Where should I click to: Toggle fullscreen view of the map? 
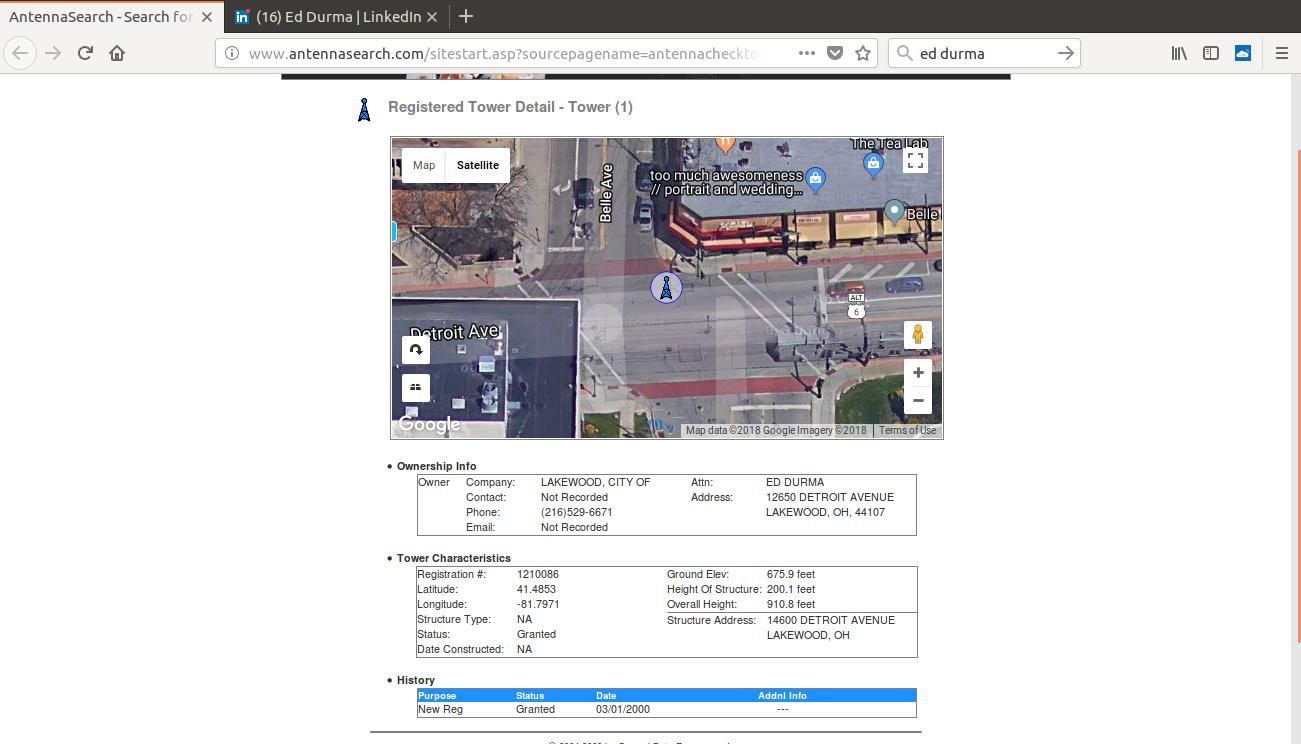tap(915, 161)
